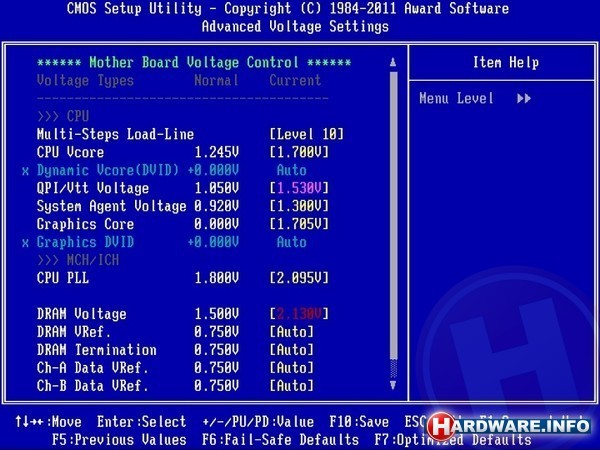Image resolution: width=600 pixels, height=450 pixels.
Task: Select the DRAM Voltage 2.130V value
Action: (x=299, y=314)
